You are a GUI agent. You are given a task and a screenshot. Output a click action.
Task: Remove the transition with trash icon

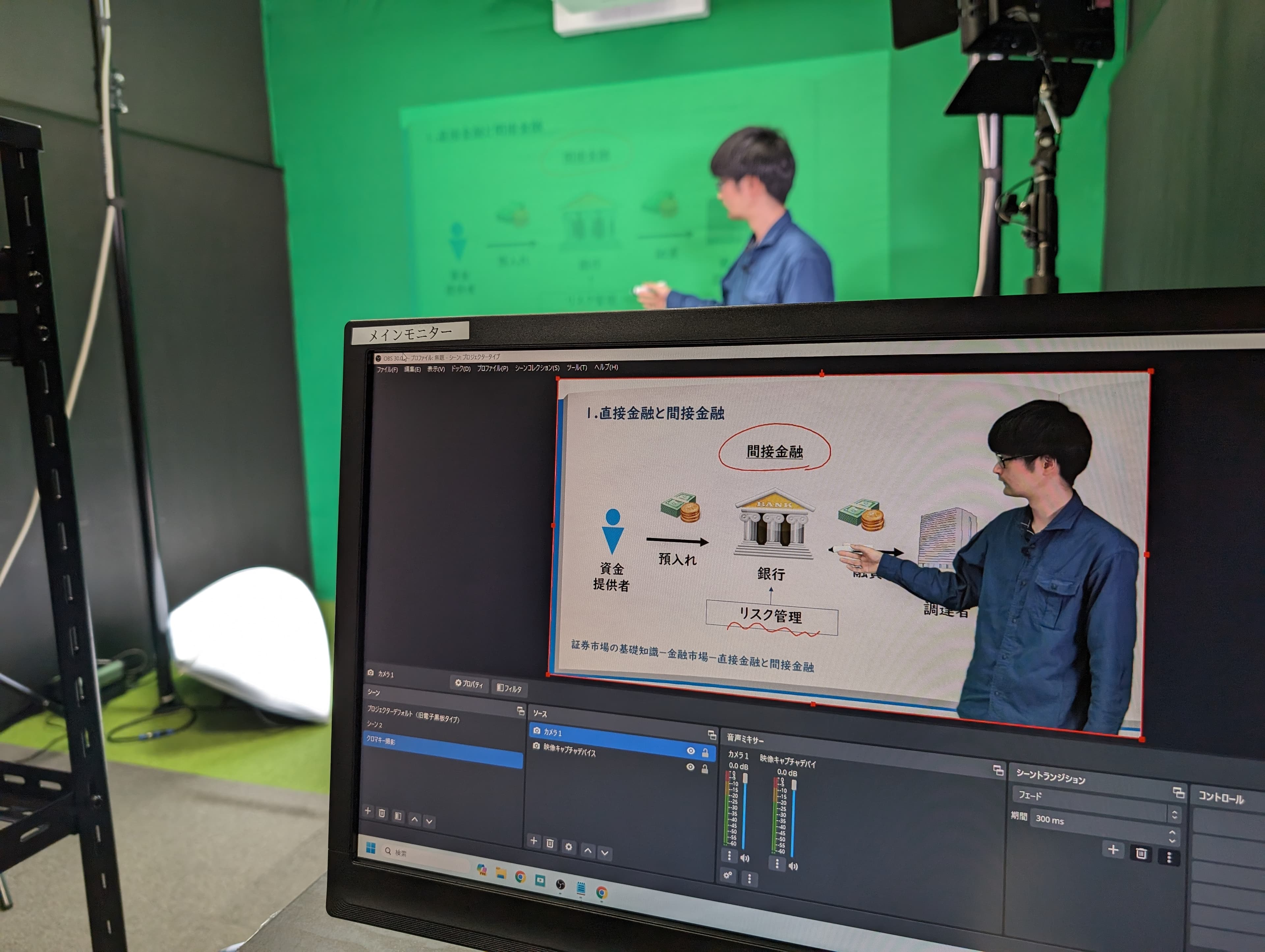tap(1141, 854)
